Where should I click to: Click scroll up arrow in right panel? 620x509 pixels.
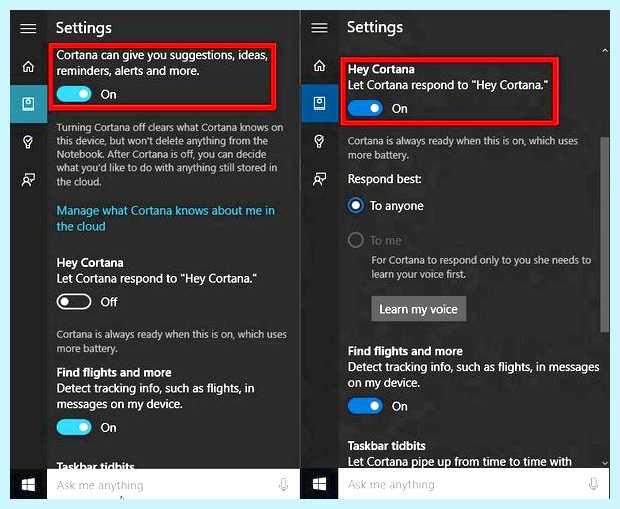pyautogui.click(x=605, y=51)
